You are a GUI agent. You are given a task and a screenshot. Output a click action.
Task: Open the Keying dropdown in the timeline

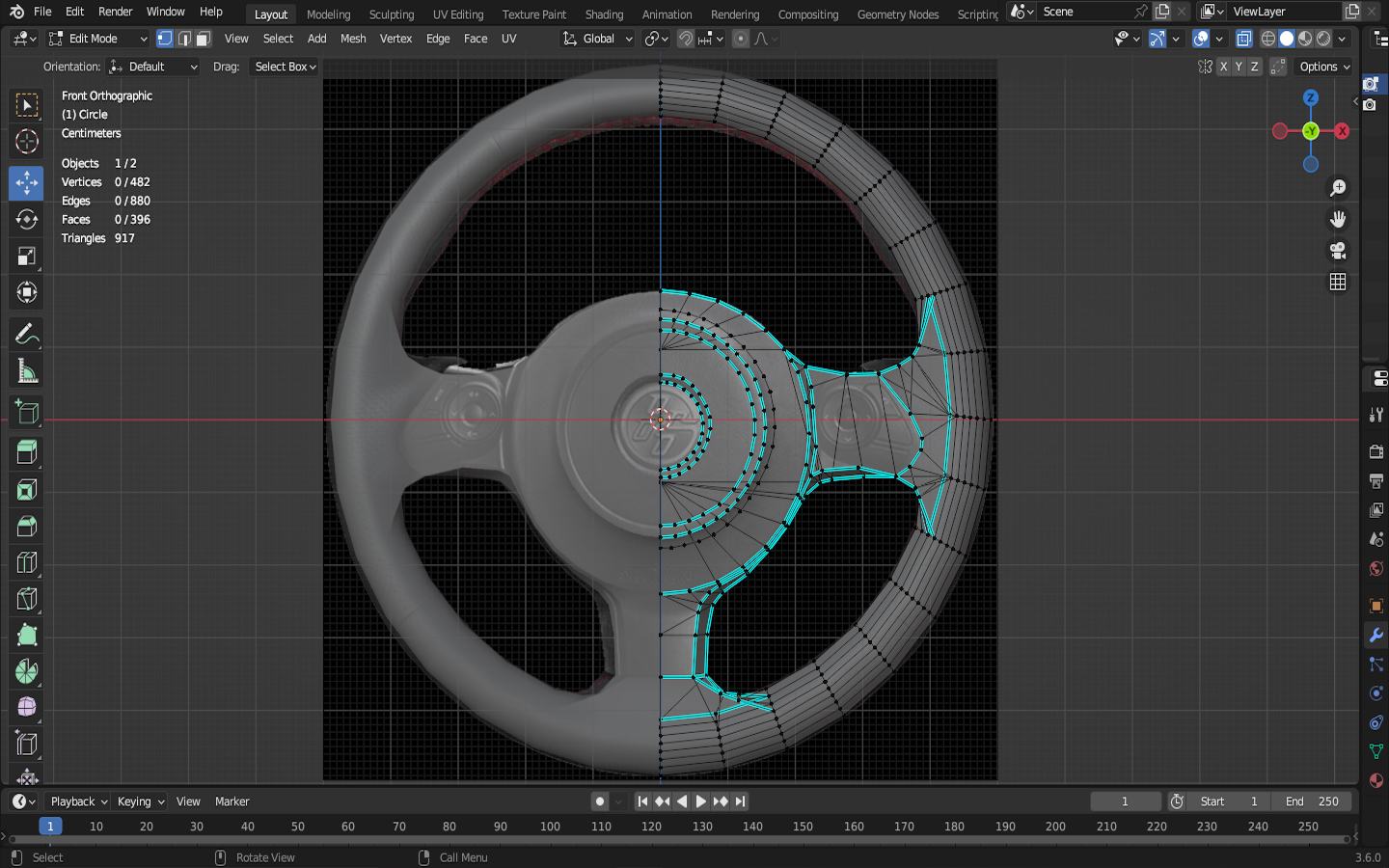tap(140, 801)
